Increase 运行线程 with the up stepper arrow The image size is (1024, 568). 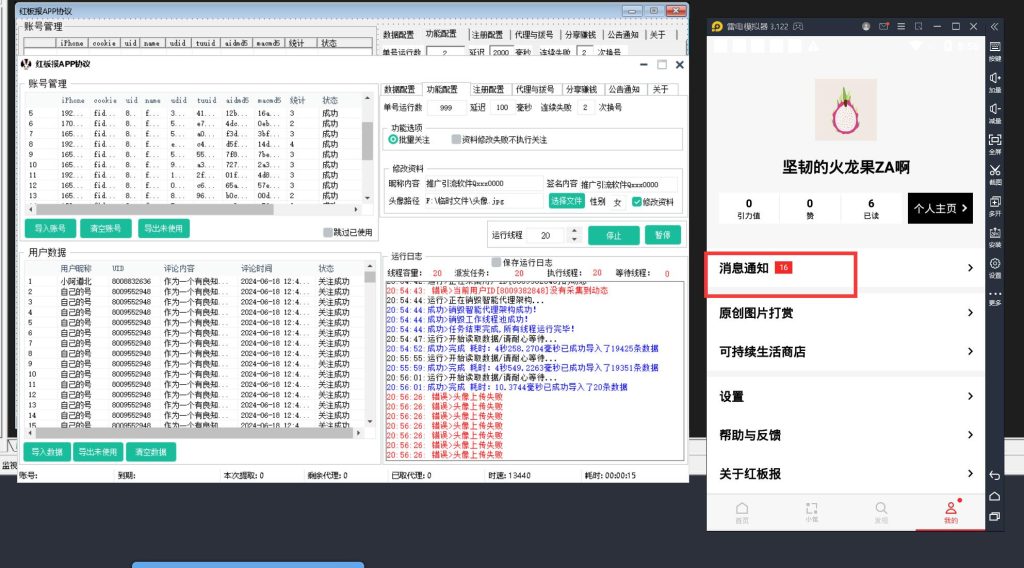point(574,231)
